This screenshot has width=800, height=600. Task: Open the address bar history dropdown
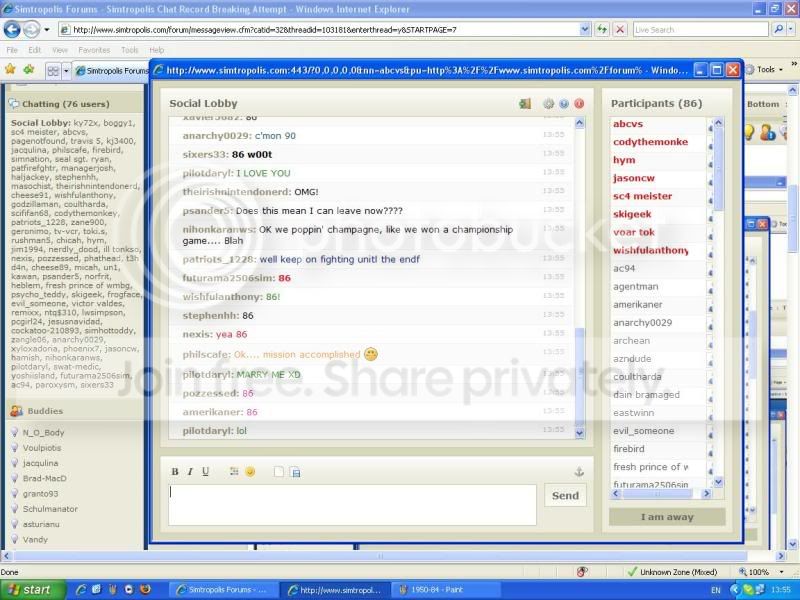pos(585,30)
